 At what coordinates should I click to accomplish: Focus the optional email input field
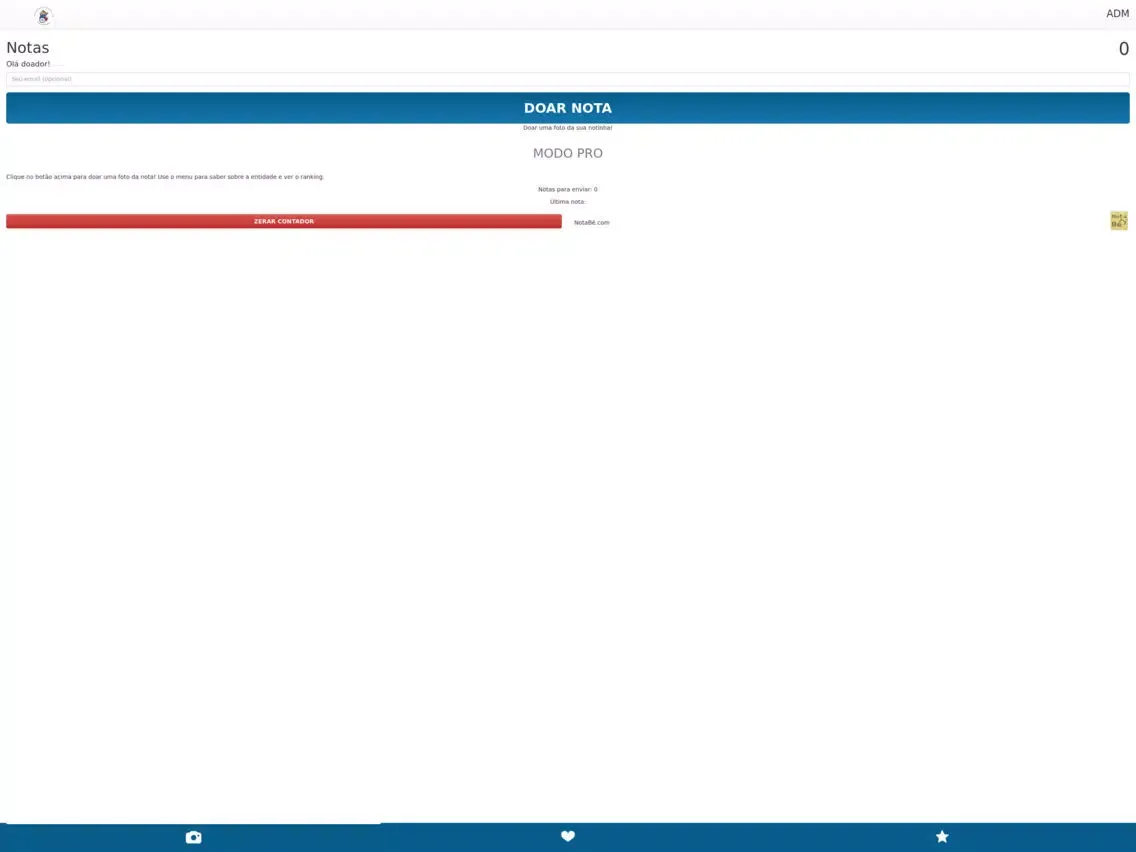point(567,79)
